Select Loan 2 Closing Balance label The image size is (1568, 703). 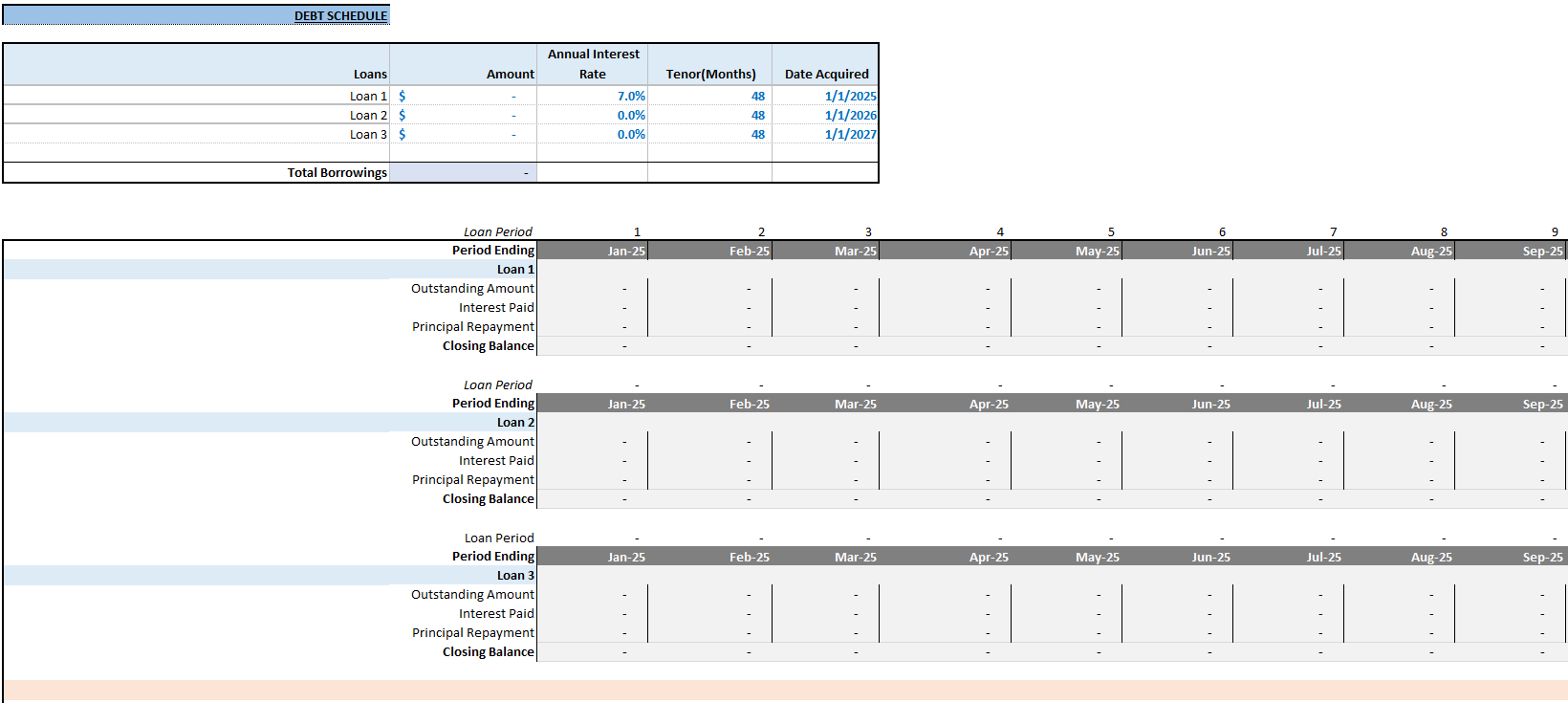(489, 498)
